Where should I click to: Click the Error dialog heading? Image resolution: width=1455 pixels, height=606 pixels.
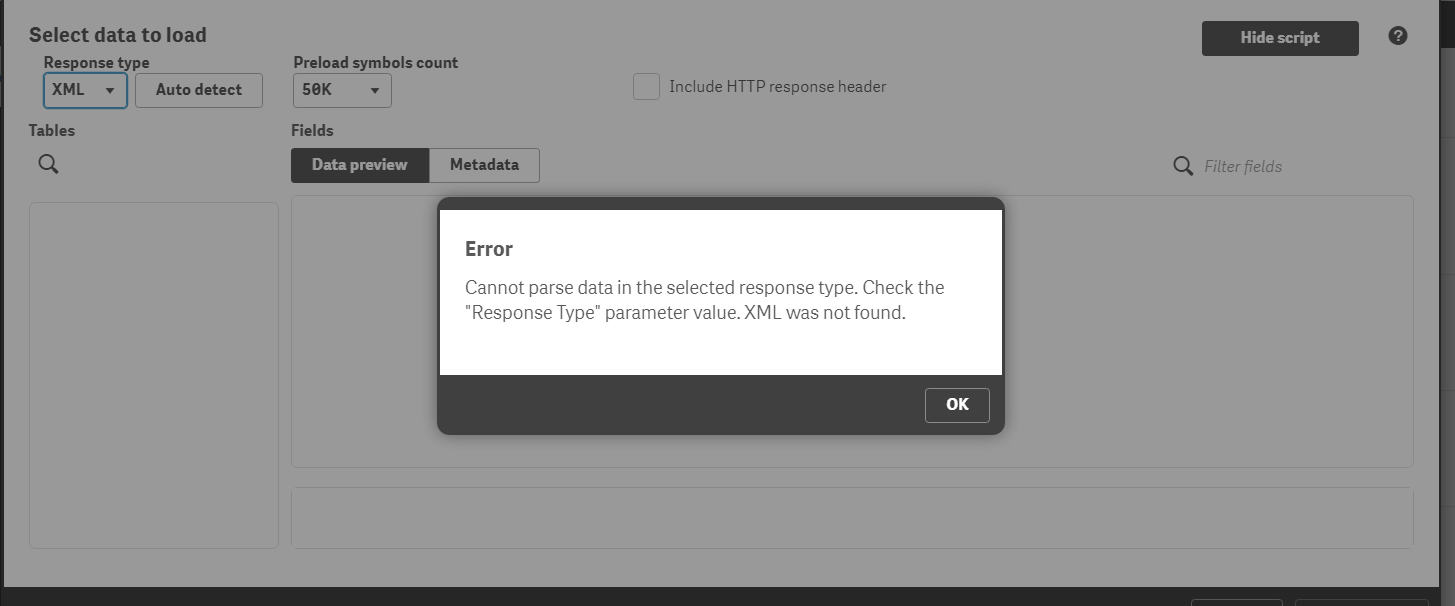click(x=489, y=249)
